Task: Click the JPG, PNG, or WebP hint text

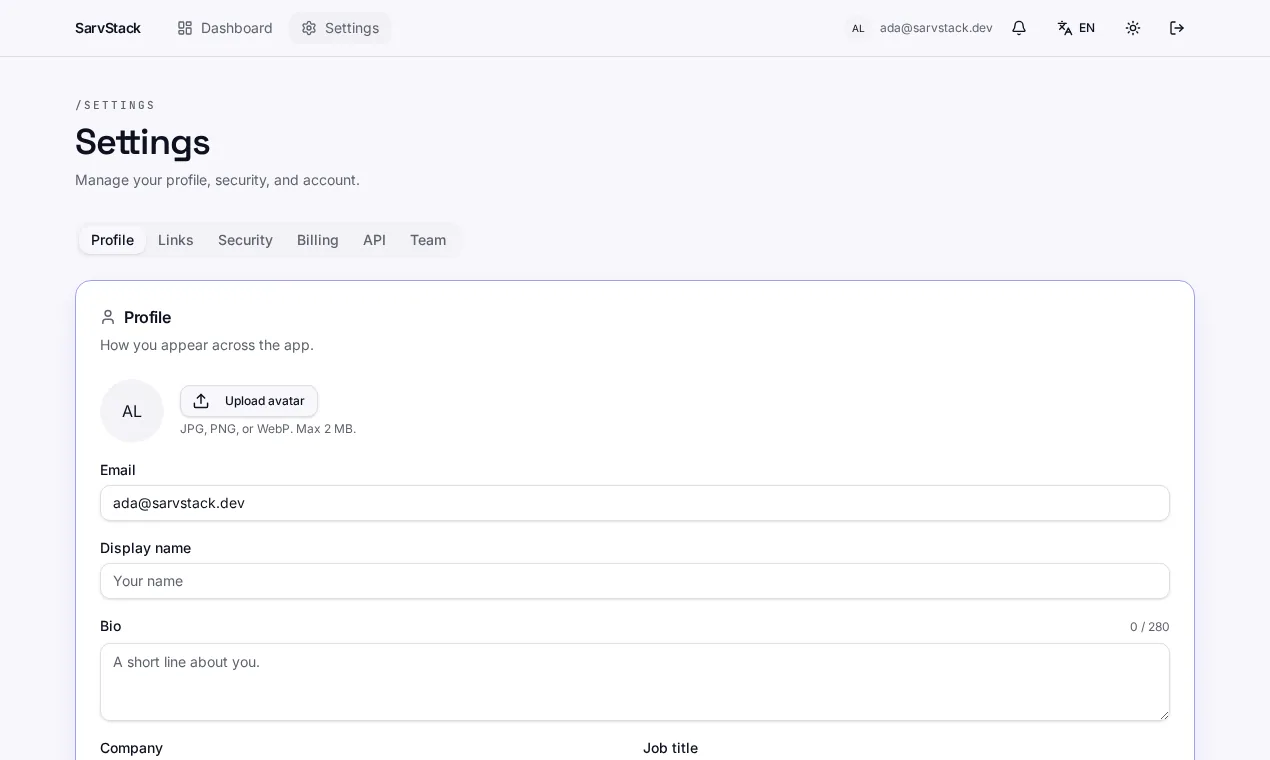Action: click(268, 429)
